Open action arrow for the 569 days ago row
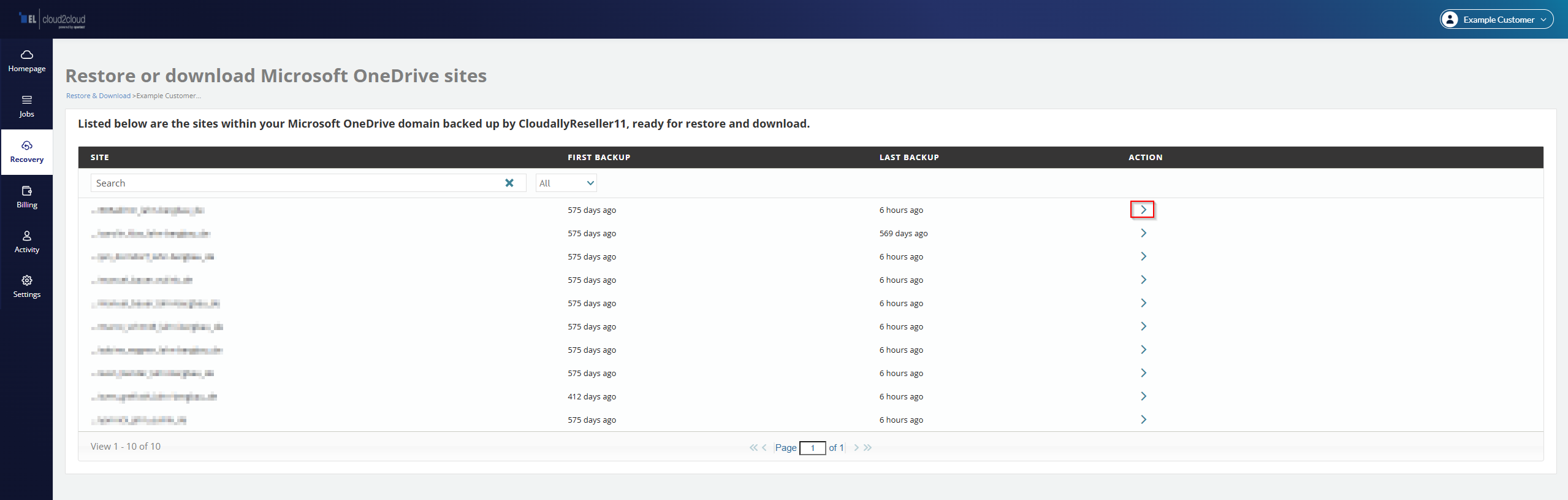This screenshot has height=500, width=1568. pyautogui.click(x=1143, y=233)
